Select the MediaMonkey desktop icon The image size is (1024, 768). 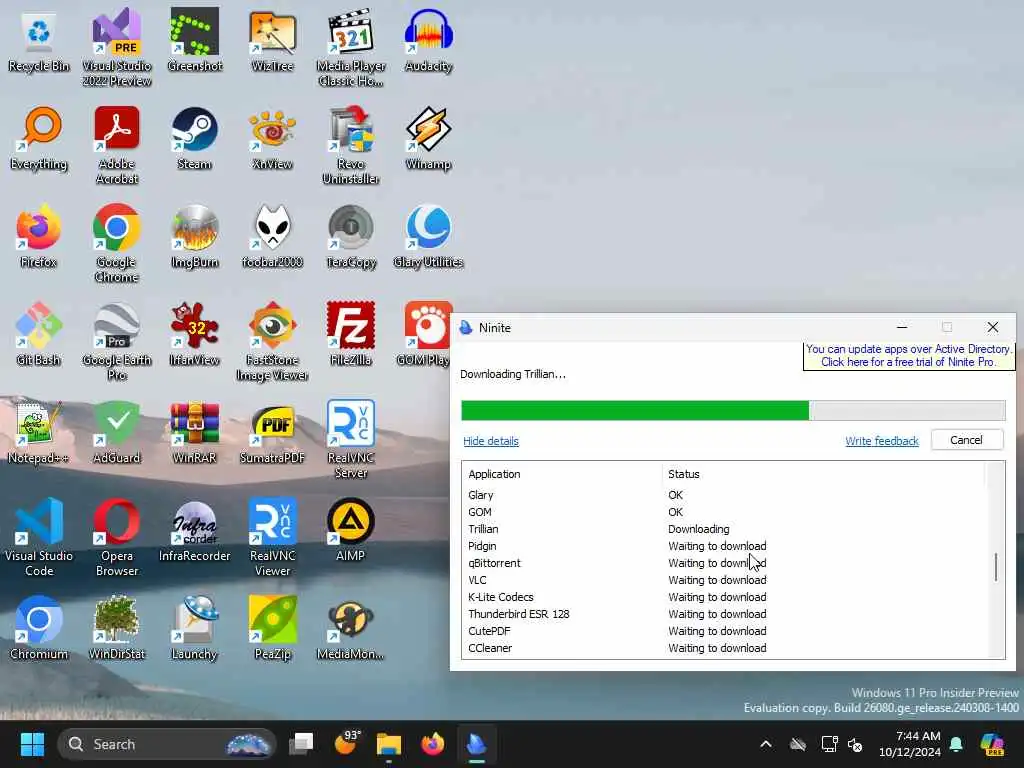(351, 629)
